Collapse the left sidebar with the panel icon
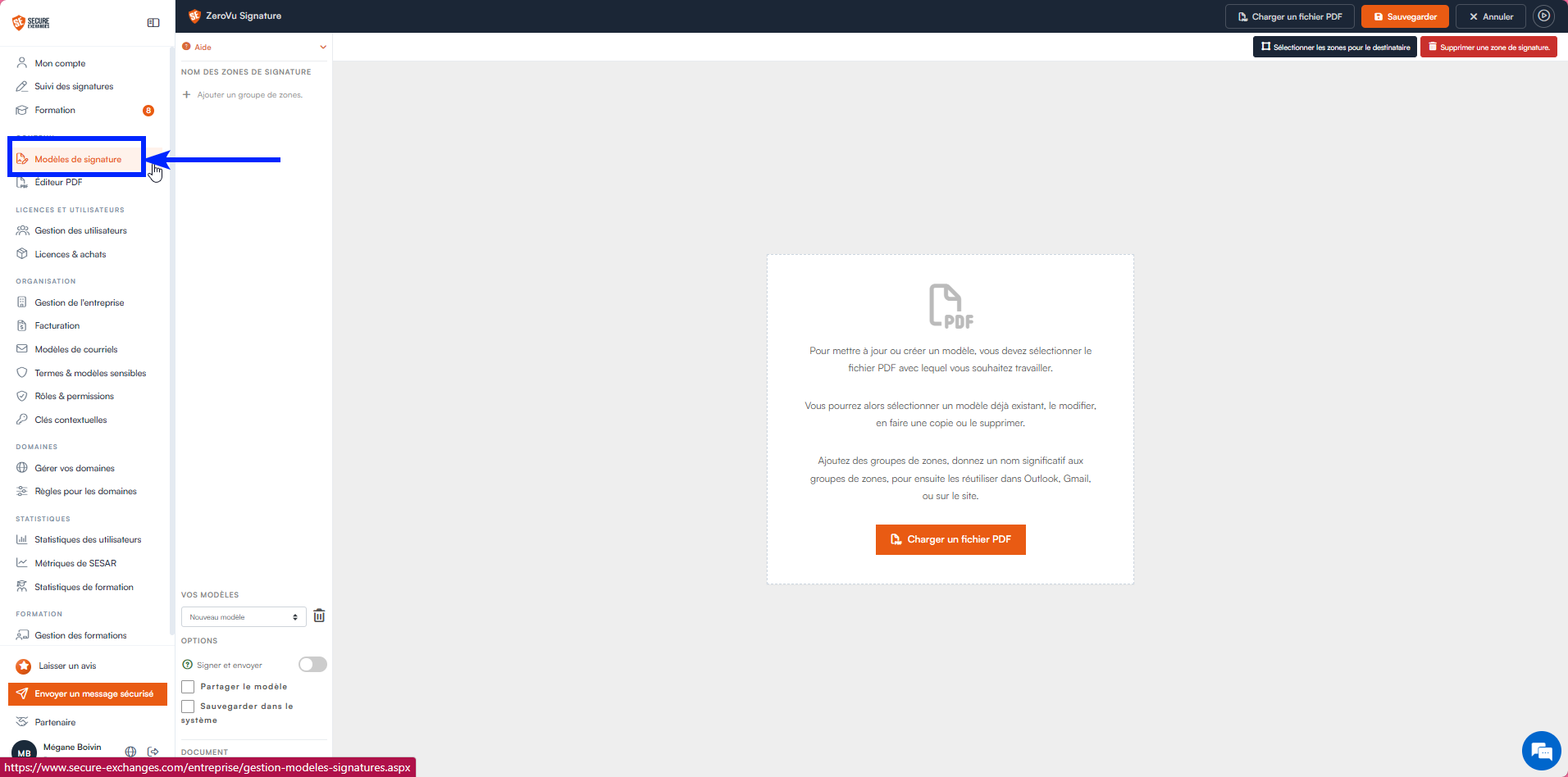Image resolution: width=1568 pixels, height=777 pixels. [x=153, y=23]
